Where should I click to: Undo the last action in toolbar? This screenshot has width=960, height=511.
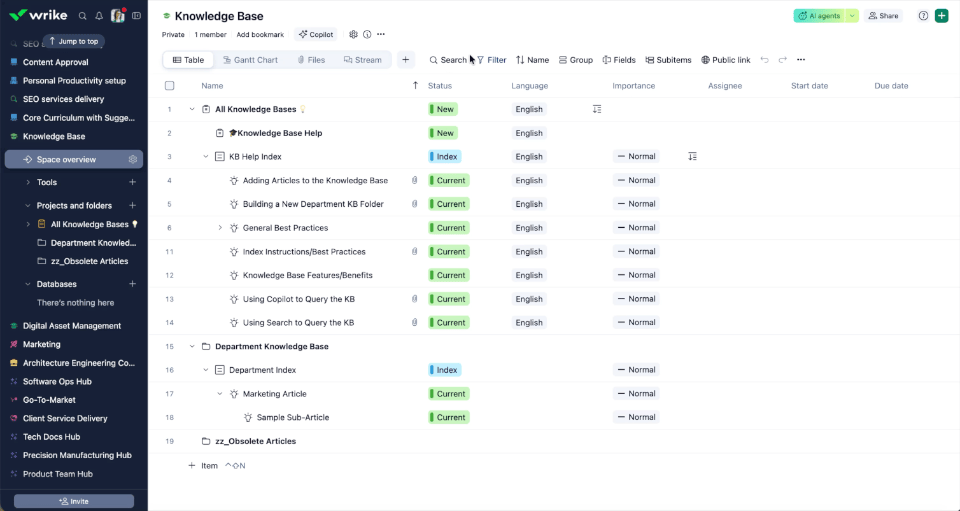point(764,60)
